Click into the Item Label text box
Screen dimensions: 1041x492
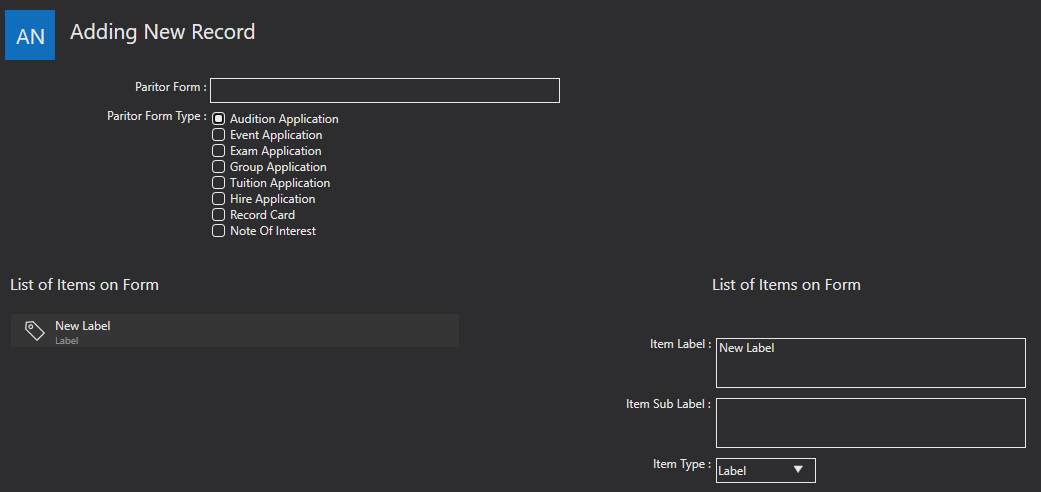[870, 363]
